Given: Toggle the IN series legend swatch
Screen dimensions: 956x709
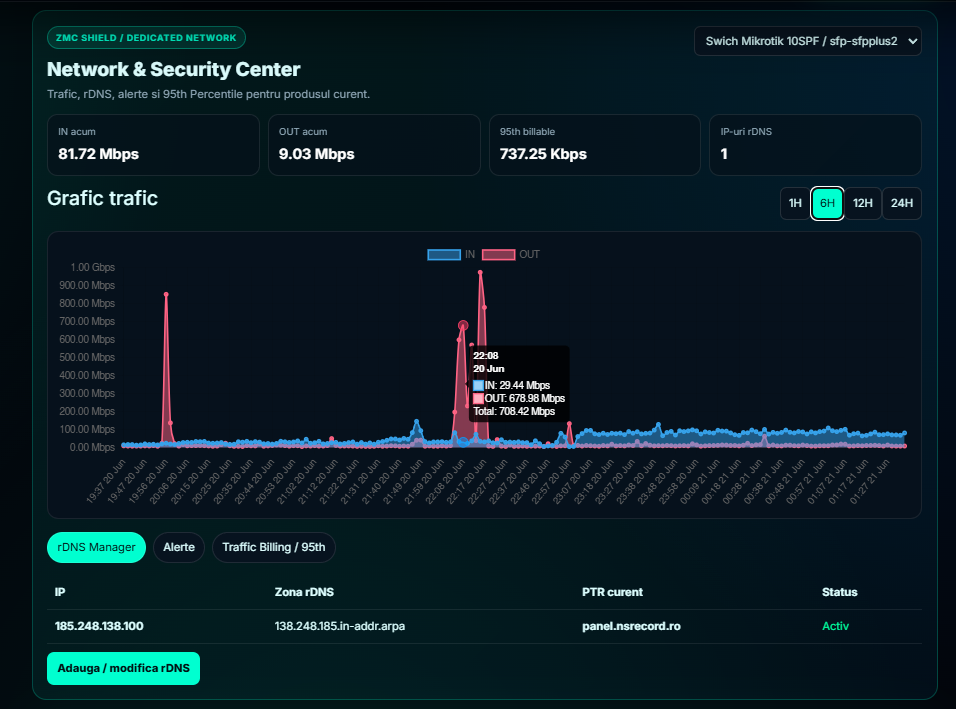Looking at the screenshot, I should click(444, 254).
